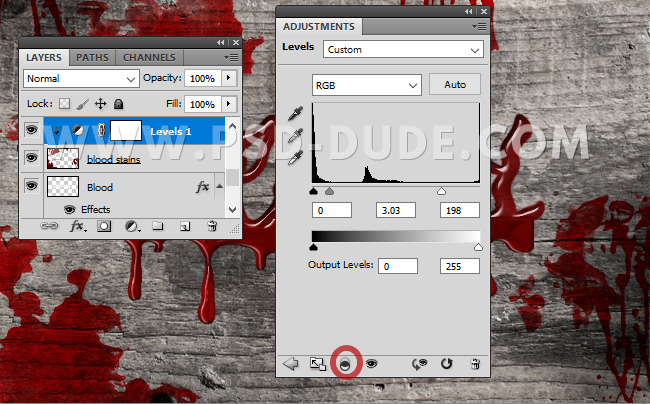The image size is (650, 404).
Task: Create a new layer
Action: click(185, 226)
